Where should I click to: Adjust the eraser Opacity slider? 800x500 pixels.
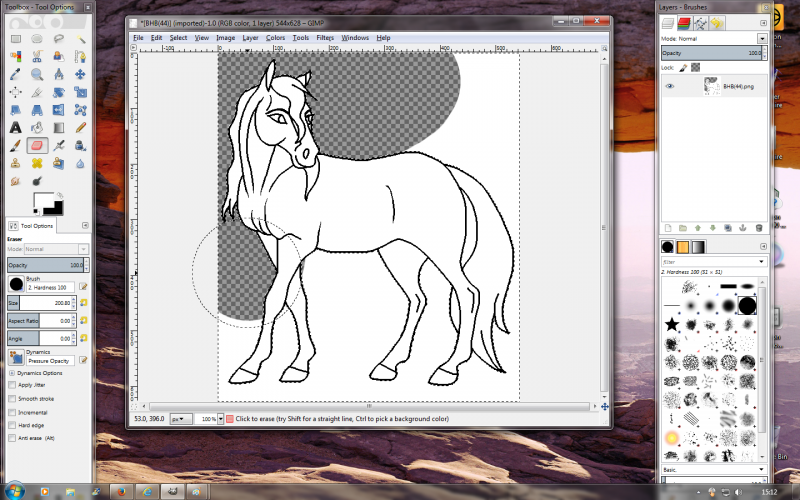(46, 265)
